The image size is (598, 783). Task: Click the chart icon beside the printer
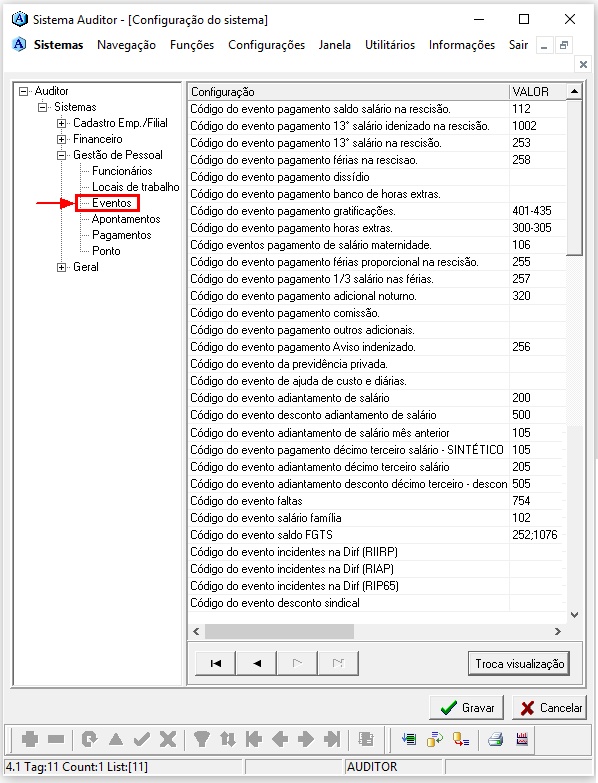click(x=522, y=739)
